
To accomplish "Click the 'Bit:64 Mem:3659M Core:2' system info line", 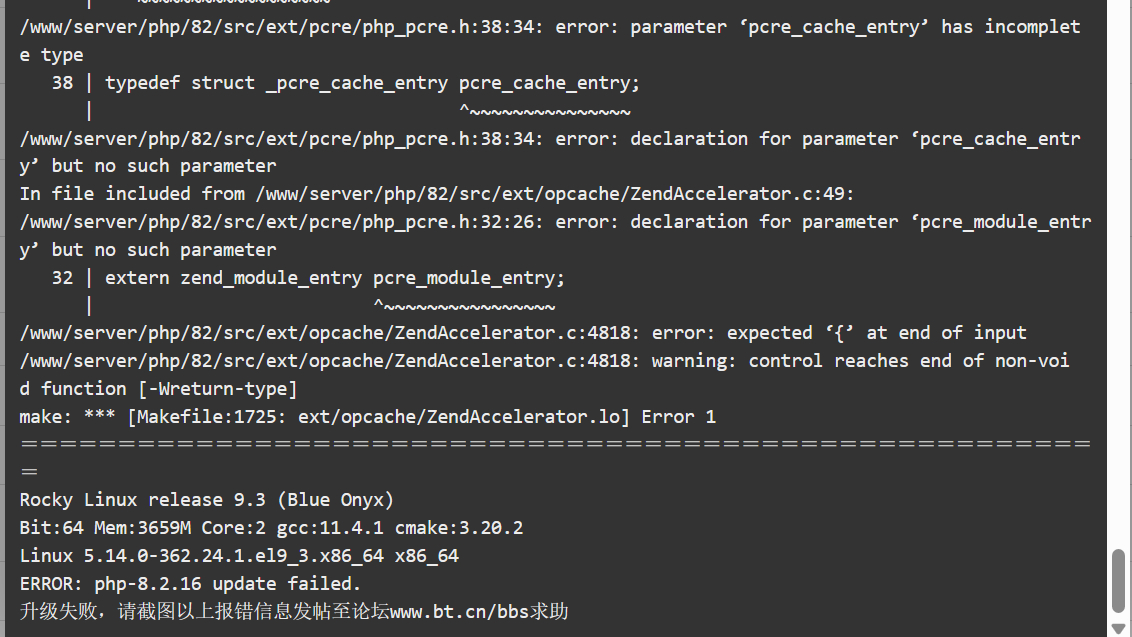I will (x=271, y=528).
